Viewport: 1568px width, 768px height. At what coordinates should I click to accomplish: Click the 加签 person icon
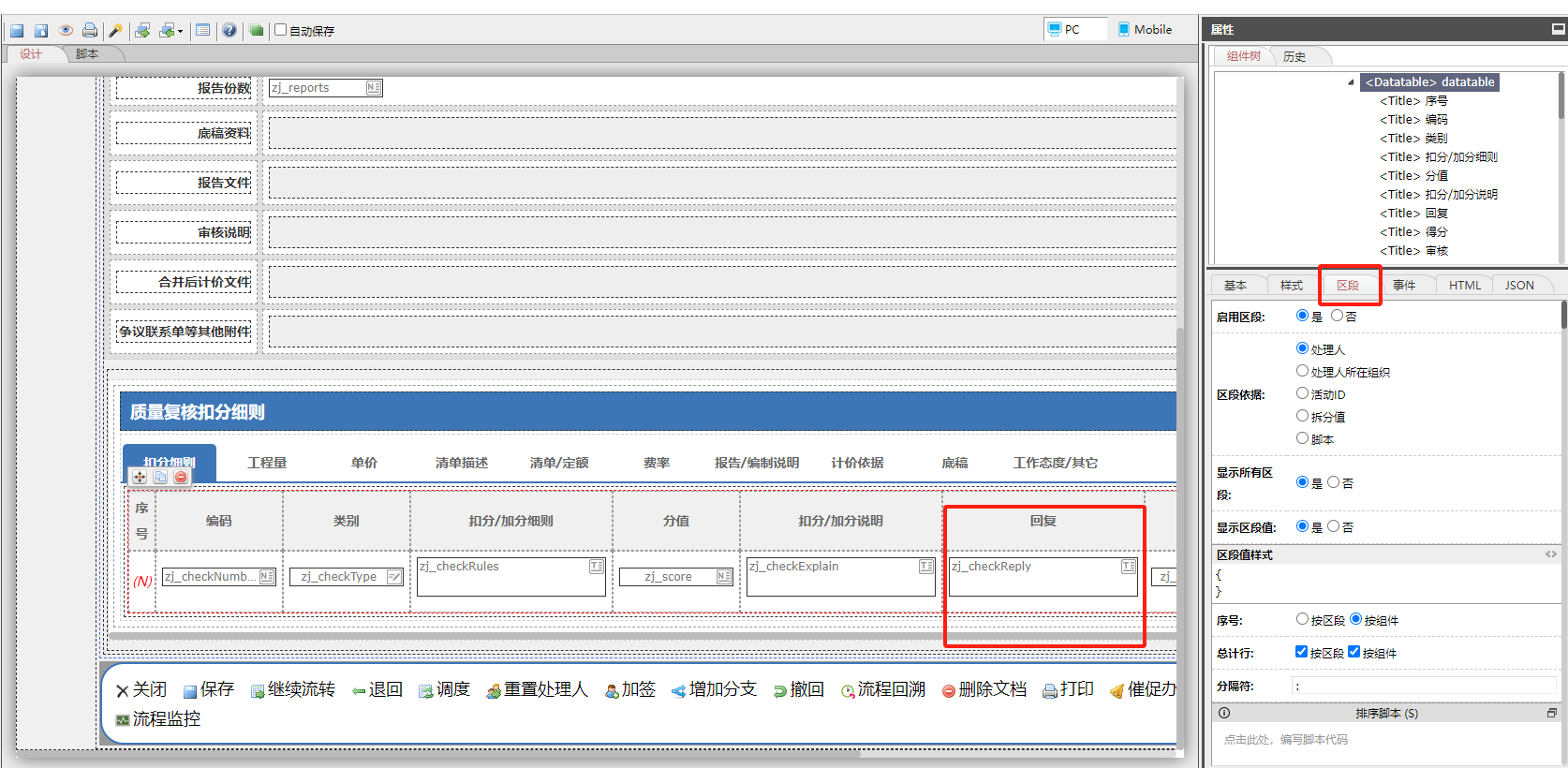tap(612, 691)
